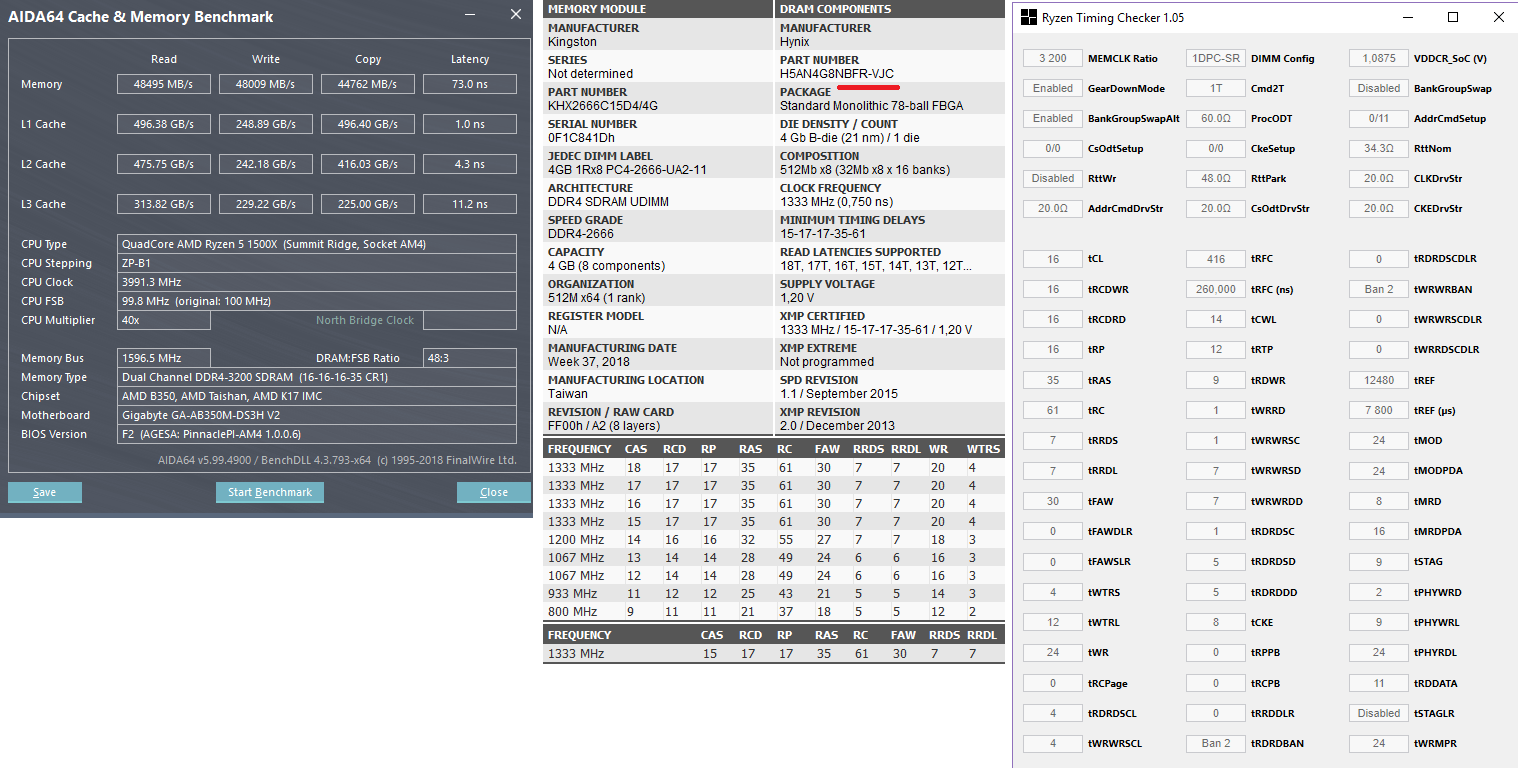Select the ProcODT value 60.0Ω
Screen dimensions: 1518x768
click(1216, 119)
